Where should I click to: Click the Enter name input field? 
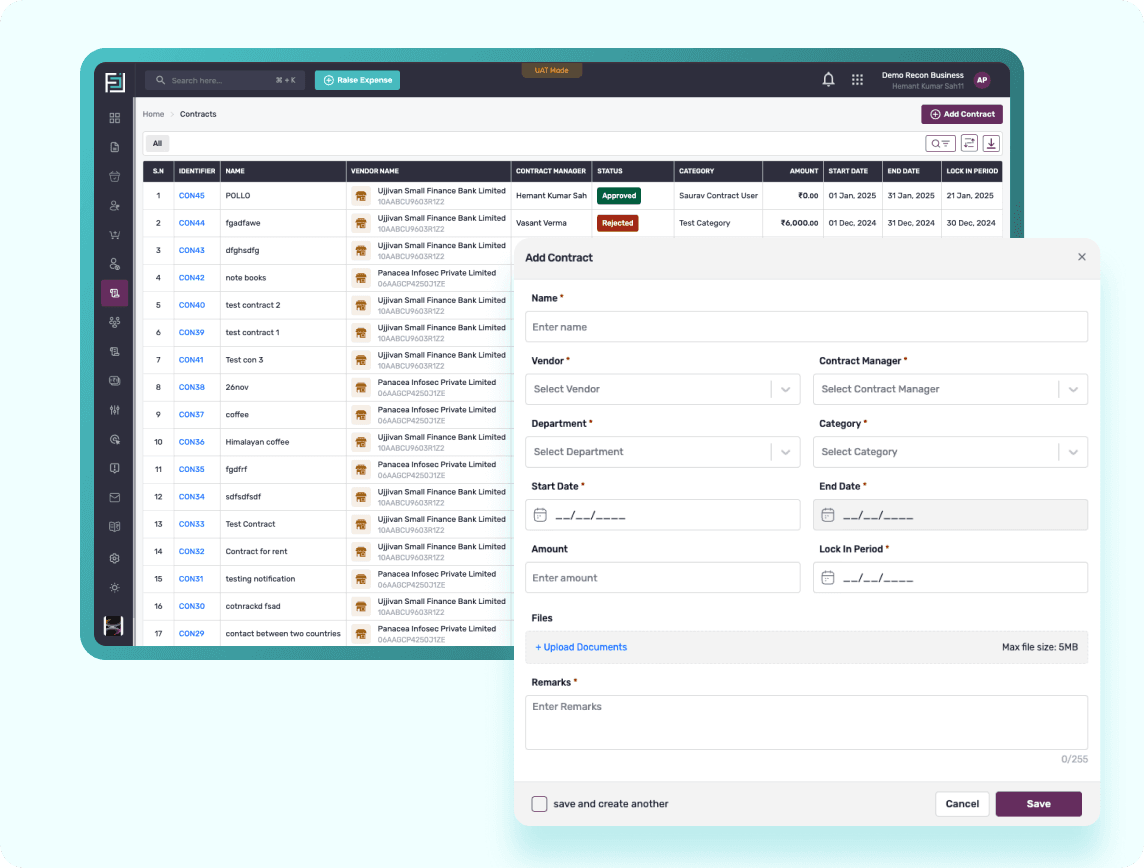[x=806, y=327]
